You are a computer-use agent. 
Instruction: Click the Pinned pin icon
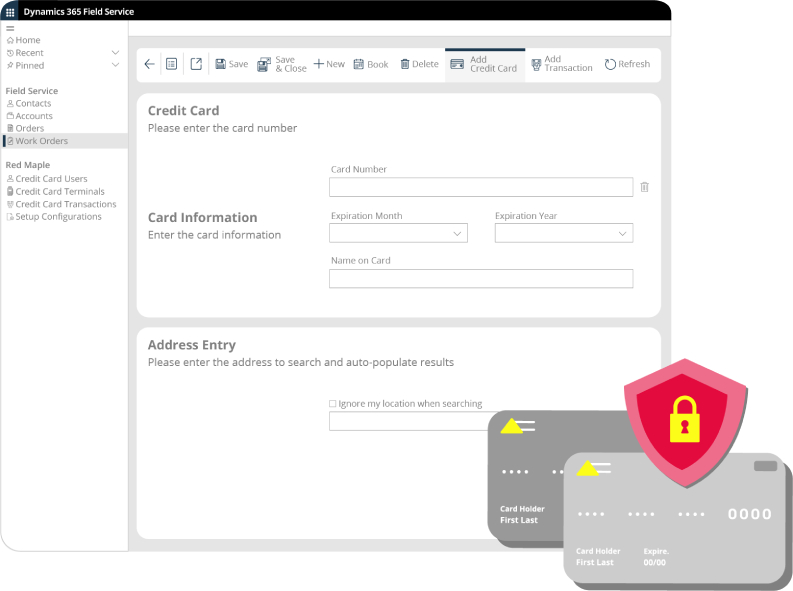[x=10, y=66]
